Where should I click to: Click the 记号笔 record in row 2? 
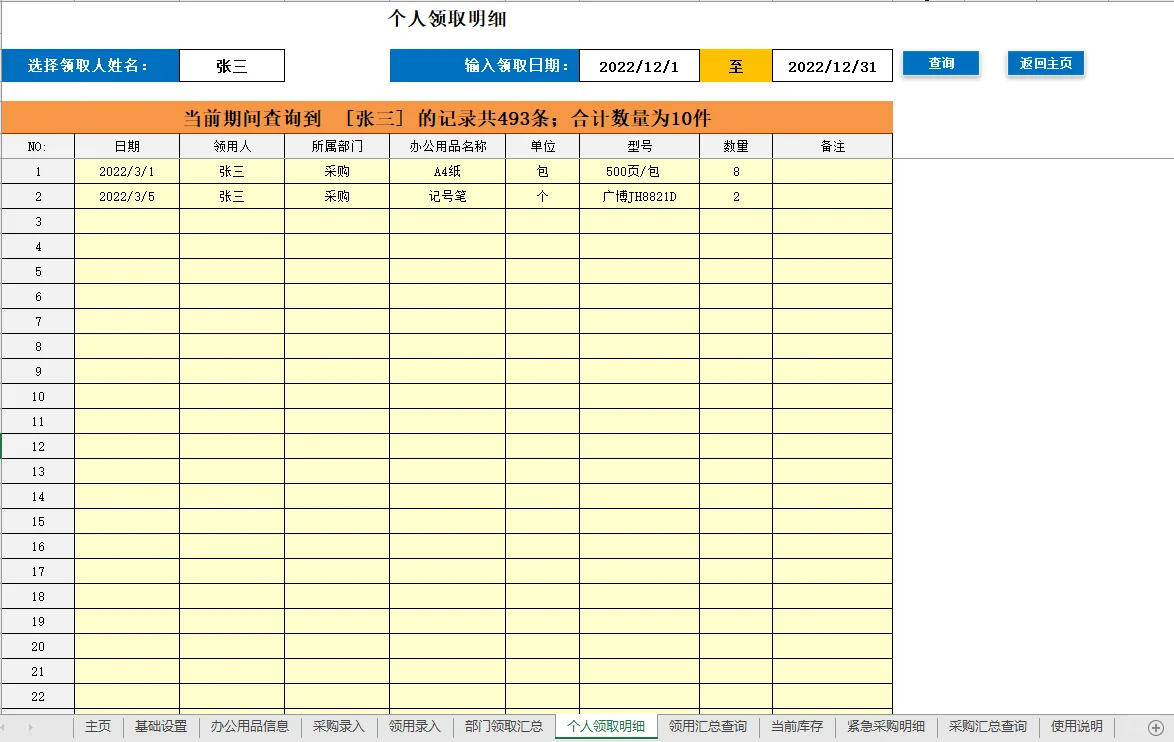tap(446, 196)
